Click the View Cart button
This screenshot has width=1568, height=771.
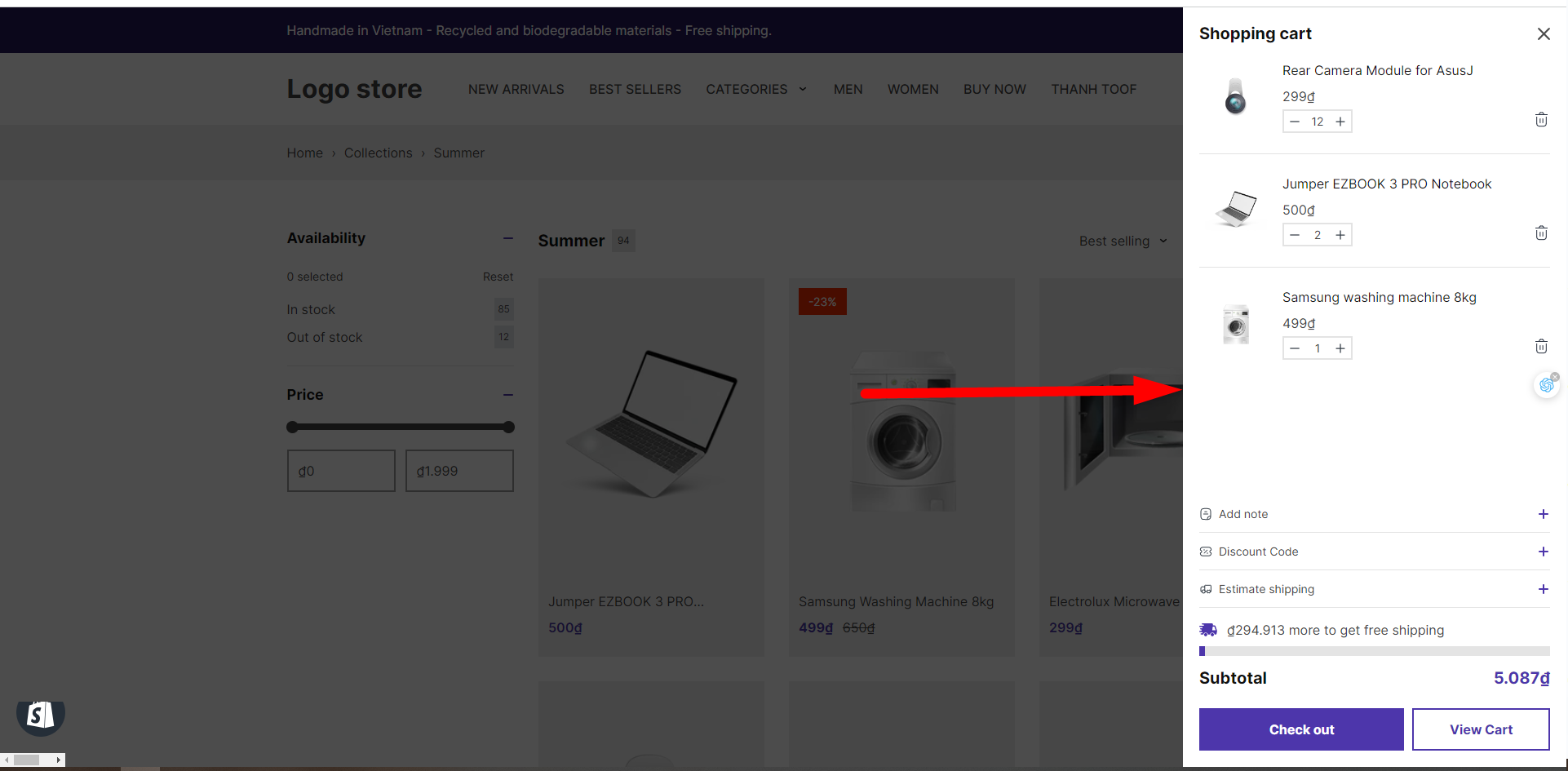click(1481, 729)
